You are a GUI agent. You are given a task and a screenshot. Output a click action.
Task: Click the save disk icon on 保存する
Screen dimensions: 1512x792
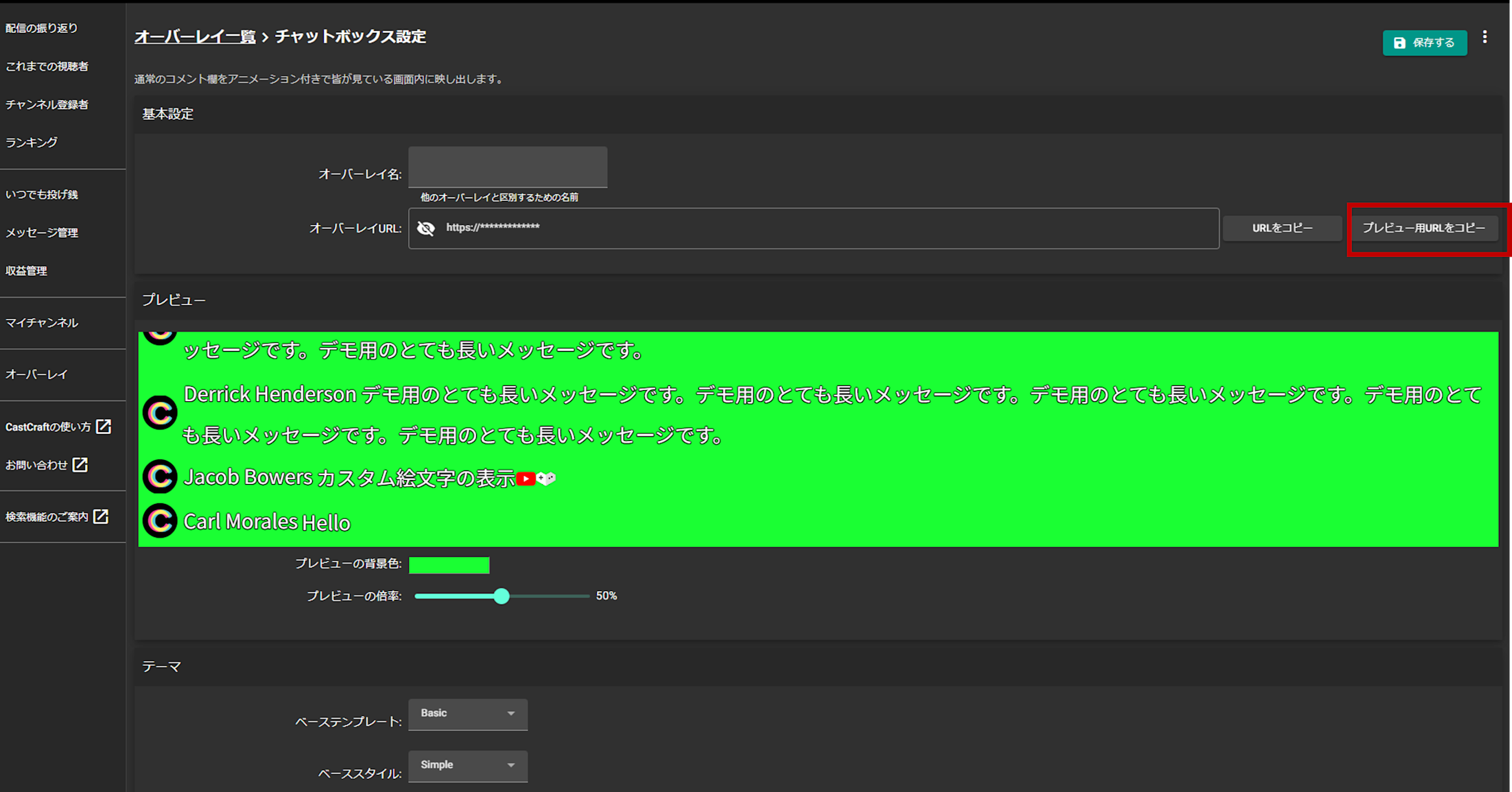[x=1399, y=42]
